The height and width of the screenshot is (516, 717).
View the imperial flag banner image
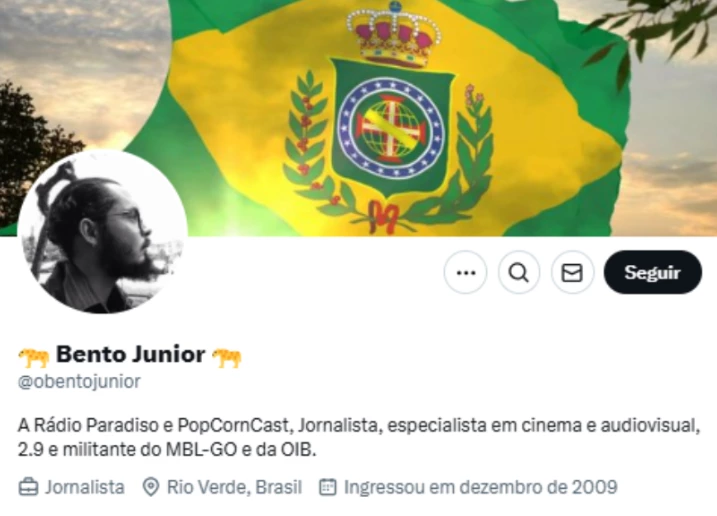click(x=358, y=118)
